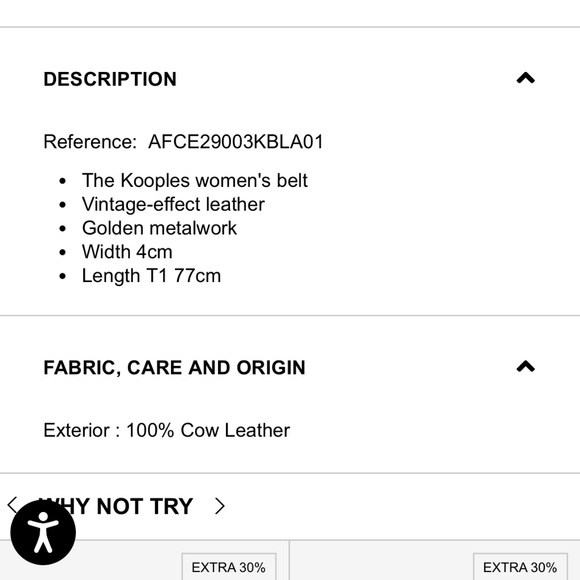The height and width of the screenshot is (580, 580).
Task: Open the left recommended product tile
Action: 144,560
